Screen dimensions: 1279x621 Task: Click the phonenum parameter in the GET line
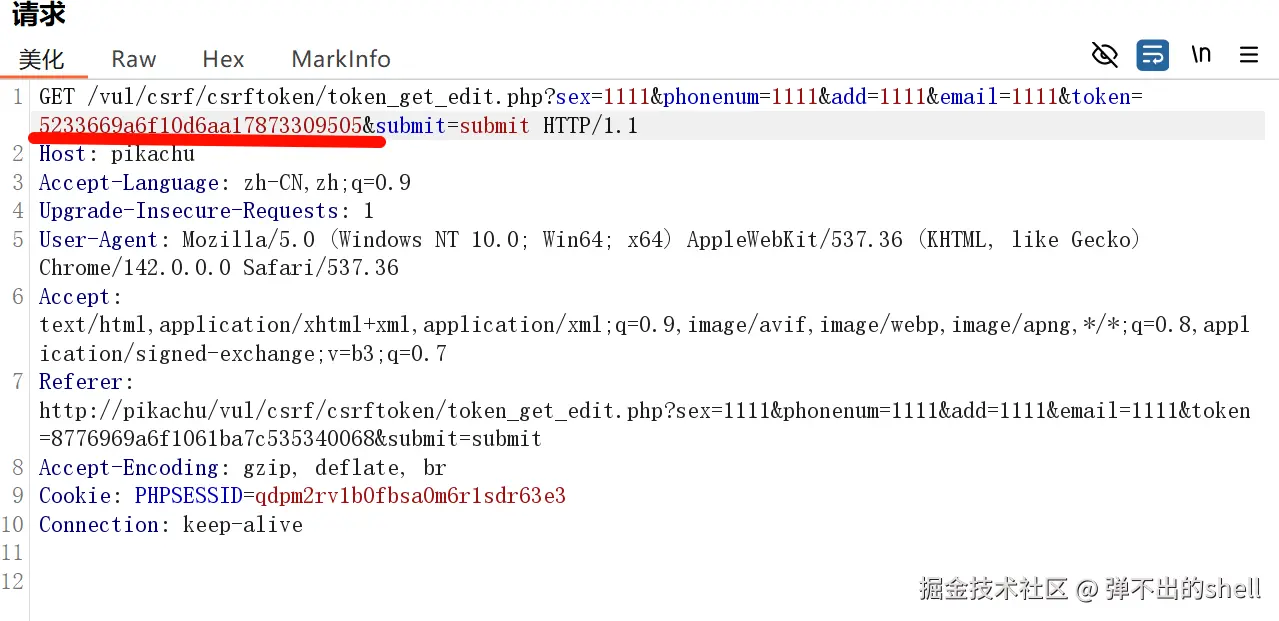[x=707, y=97]
